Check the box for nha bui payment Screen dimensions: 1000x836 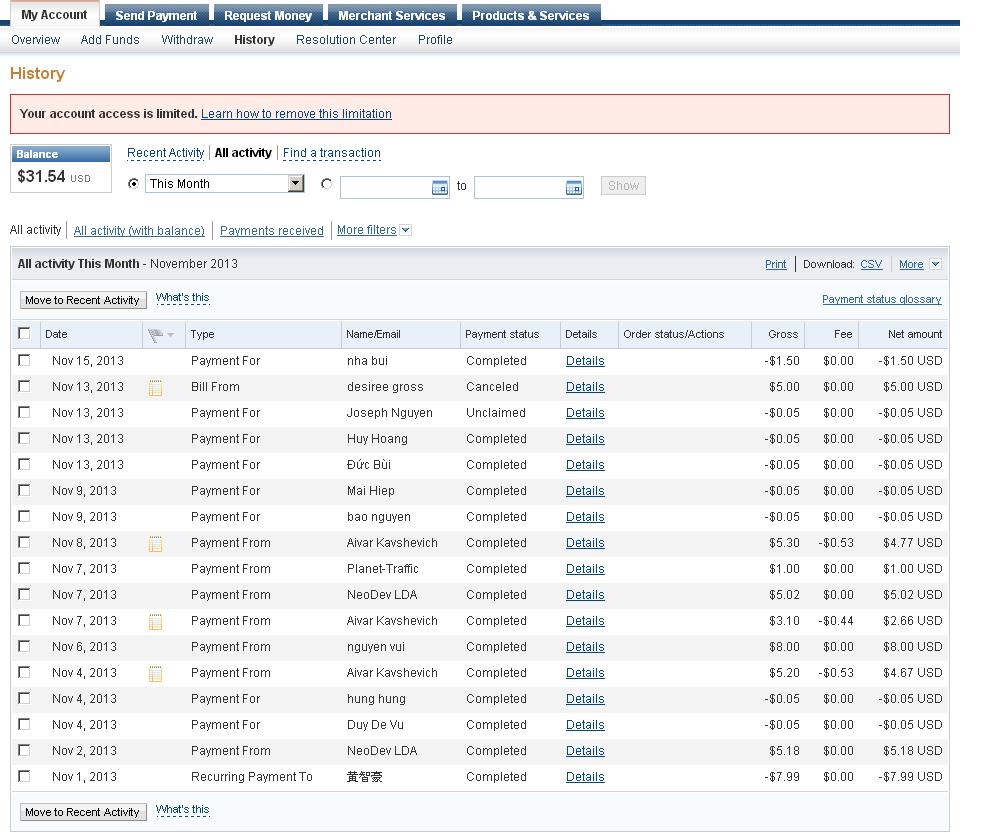tap(25, 361)
